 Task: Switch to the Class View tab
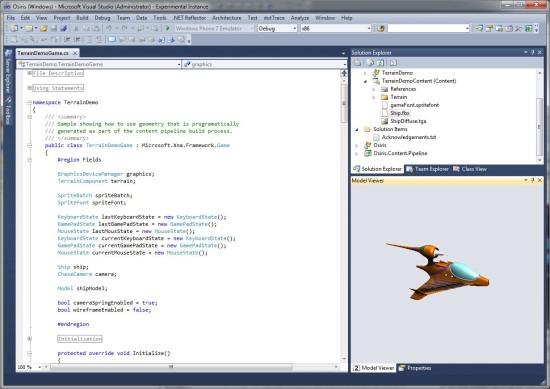pos(470,169)
